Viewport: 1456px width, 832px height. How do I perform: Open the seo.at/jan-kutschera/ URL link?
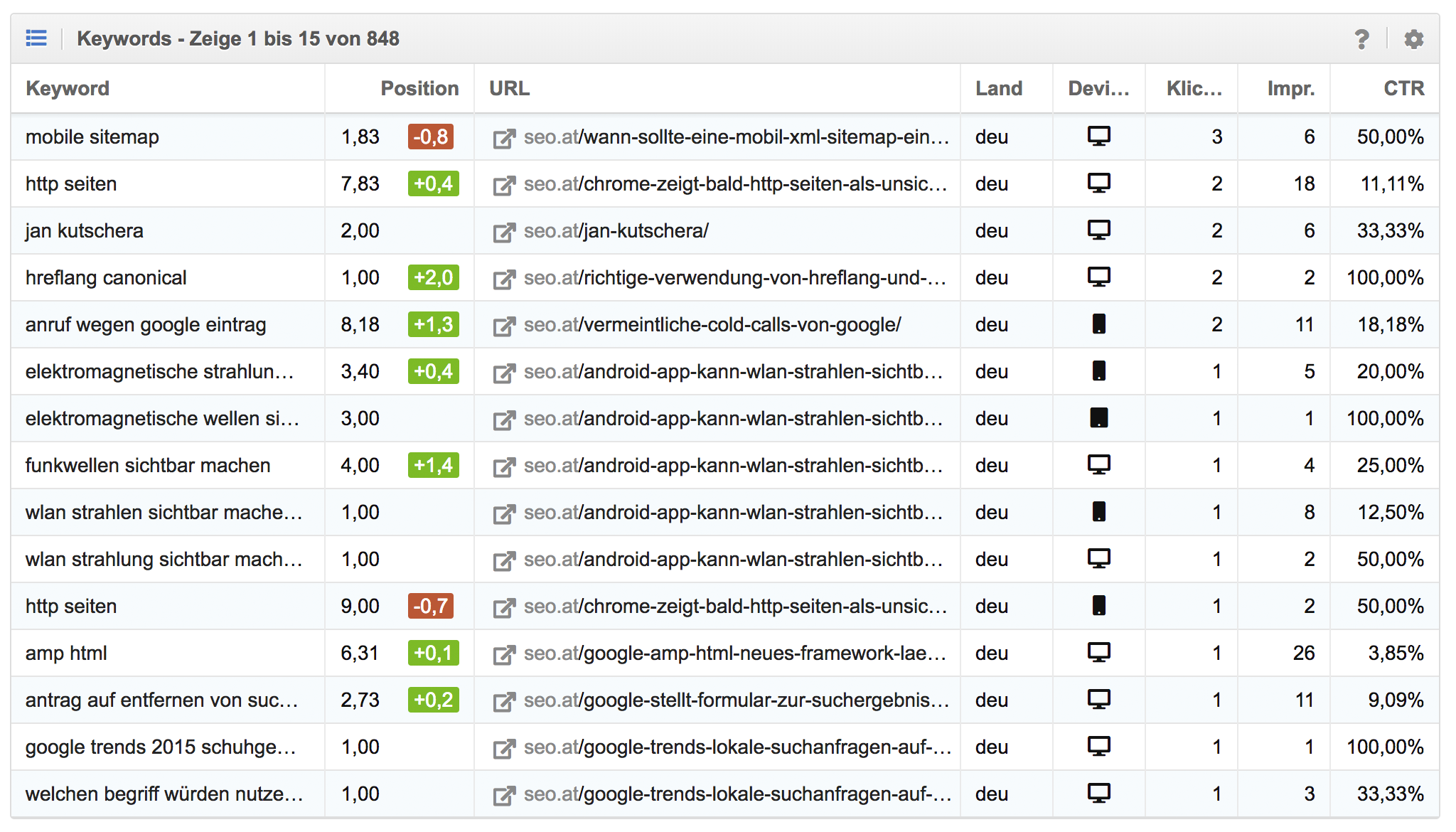click(x=616, y=230)
